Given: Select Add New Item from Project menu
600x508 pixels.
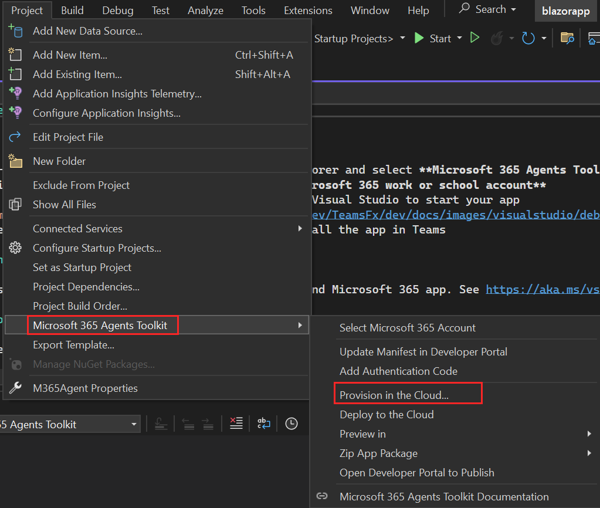Looking at the screenshot, I should [70, 55].
